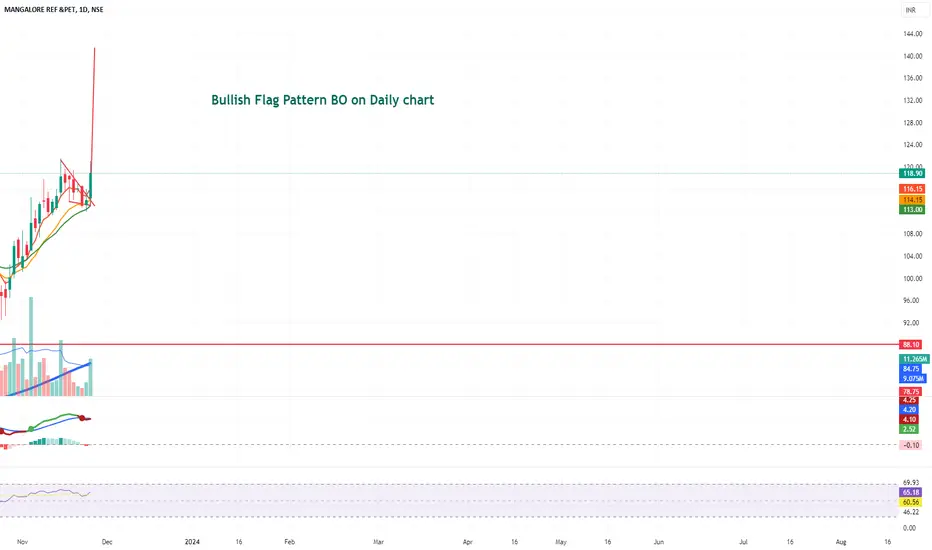Click the green crossover dot on MACD

[x=31, y=429]
